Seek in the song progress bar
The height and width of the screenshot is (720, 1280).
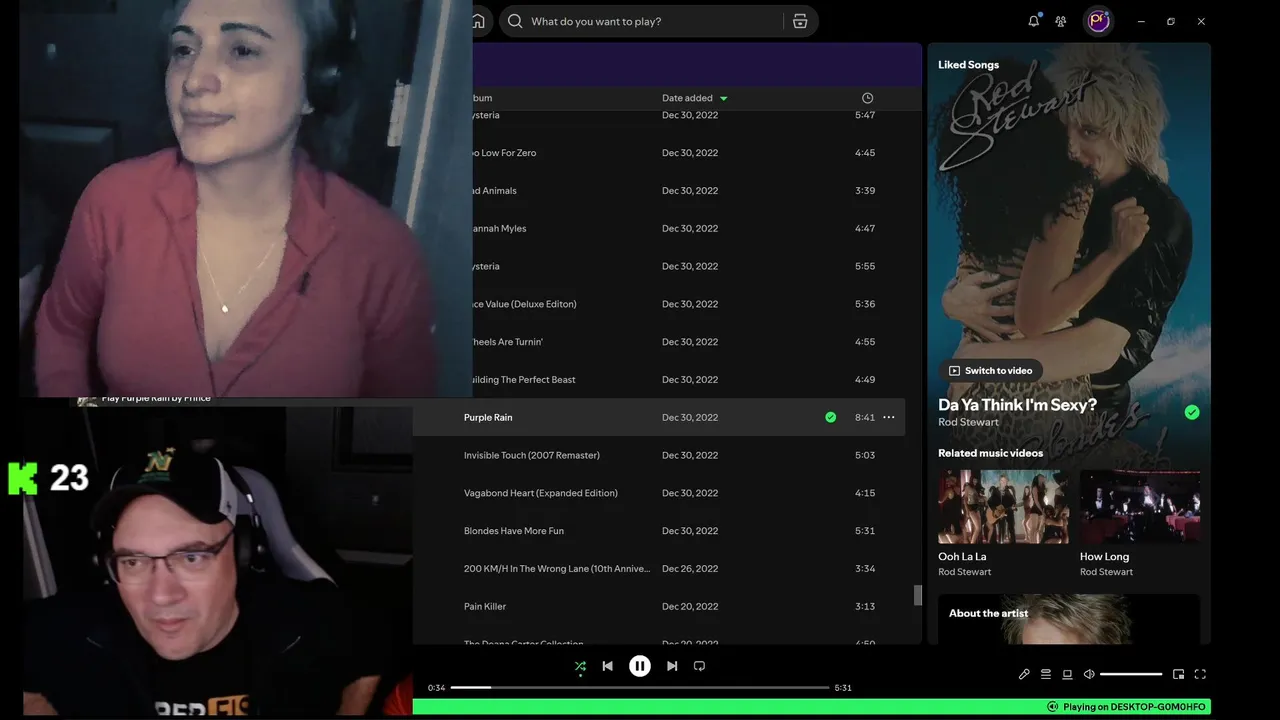click(x=640, y=688)
